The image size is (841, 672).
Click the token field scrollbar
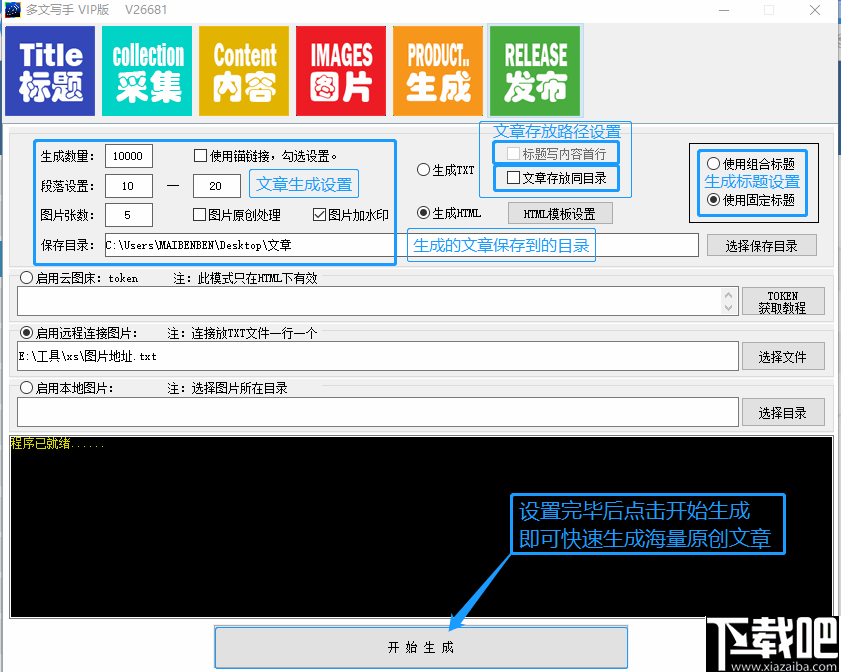(x=729, y=301)
